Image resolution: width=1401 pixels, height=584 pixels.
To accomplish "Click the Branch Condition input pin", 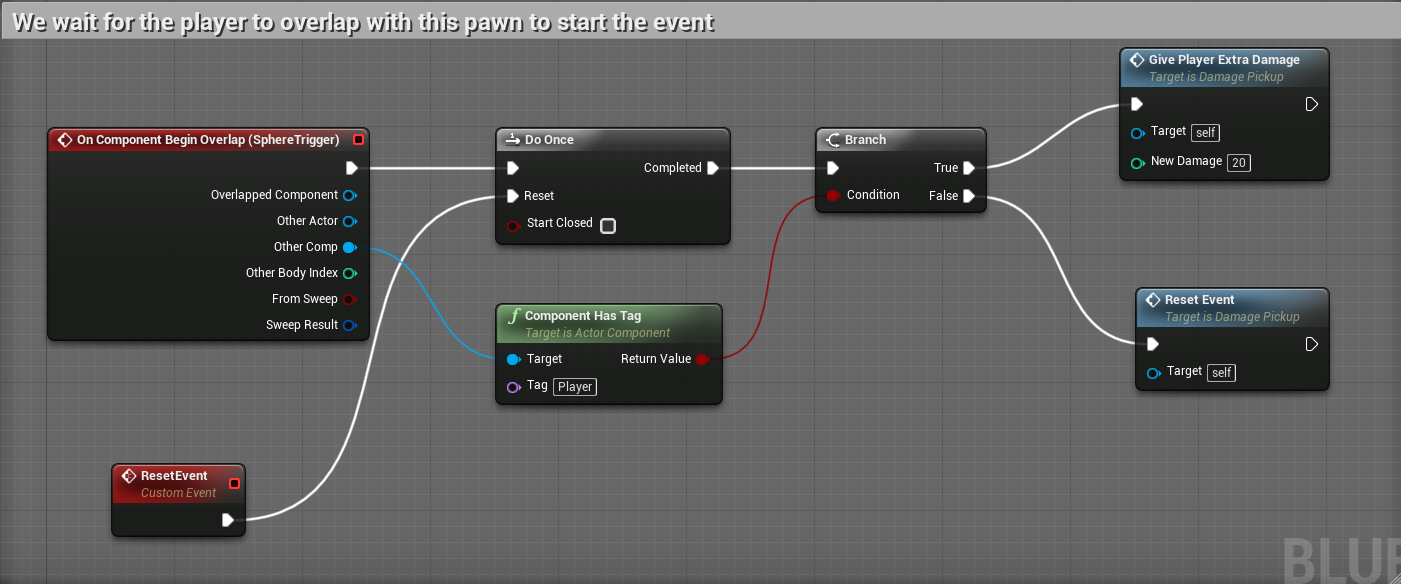I will coord(832,195).
